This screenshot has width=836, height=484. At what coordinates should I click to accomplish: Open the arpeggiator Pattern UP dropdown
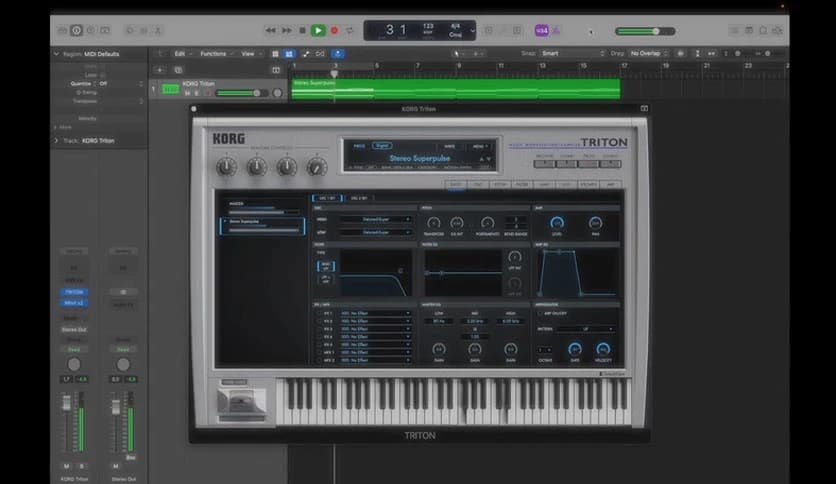click(x=585, y=329)
